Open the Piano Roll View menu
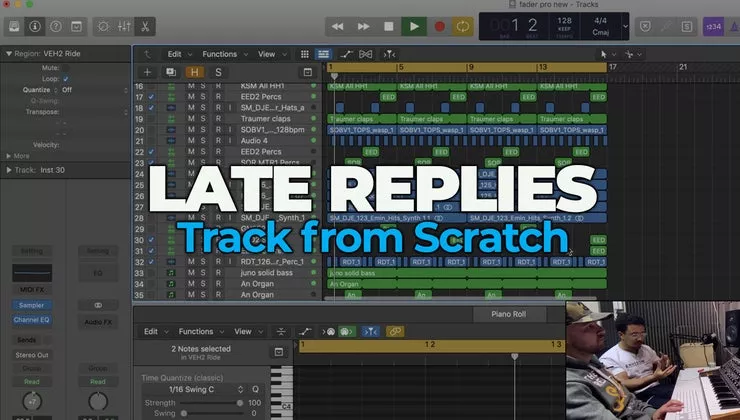 tap(248, 332)
